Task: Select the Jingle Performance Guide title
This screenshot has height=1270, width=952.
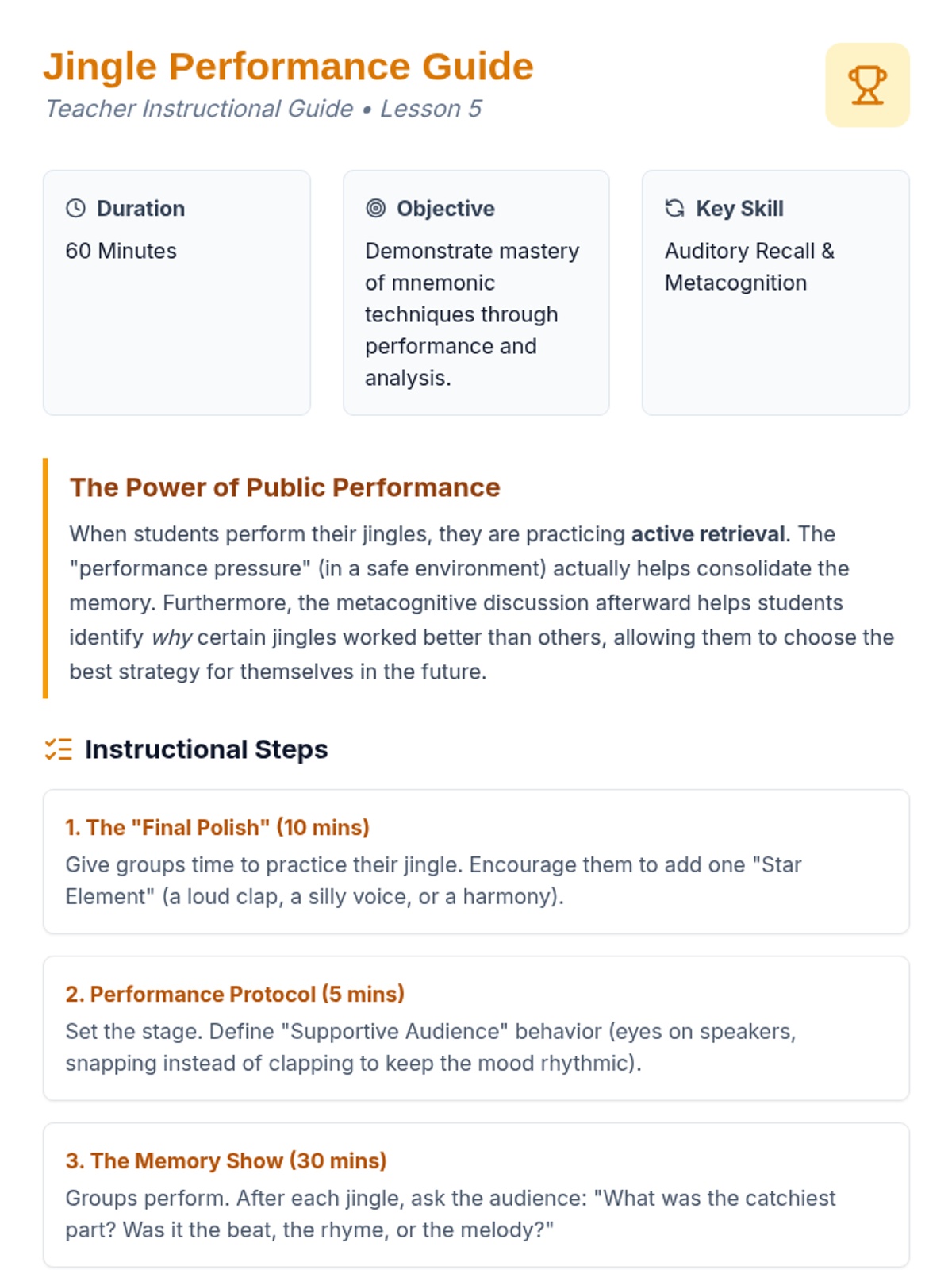Action: click(289, 66)
